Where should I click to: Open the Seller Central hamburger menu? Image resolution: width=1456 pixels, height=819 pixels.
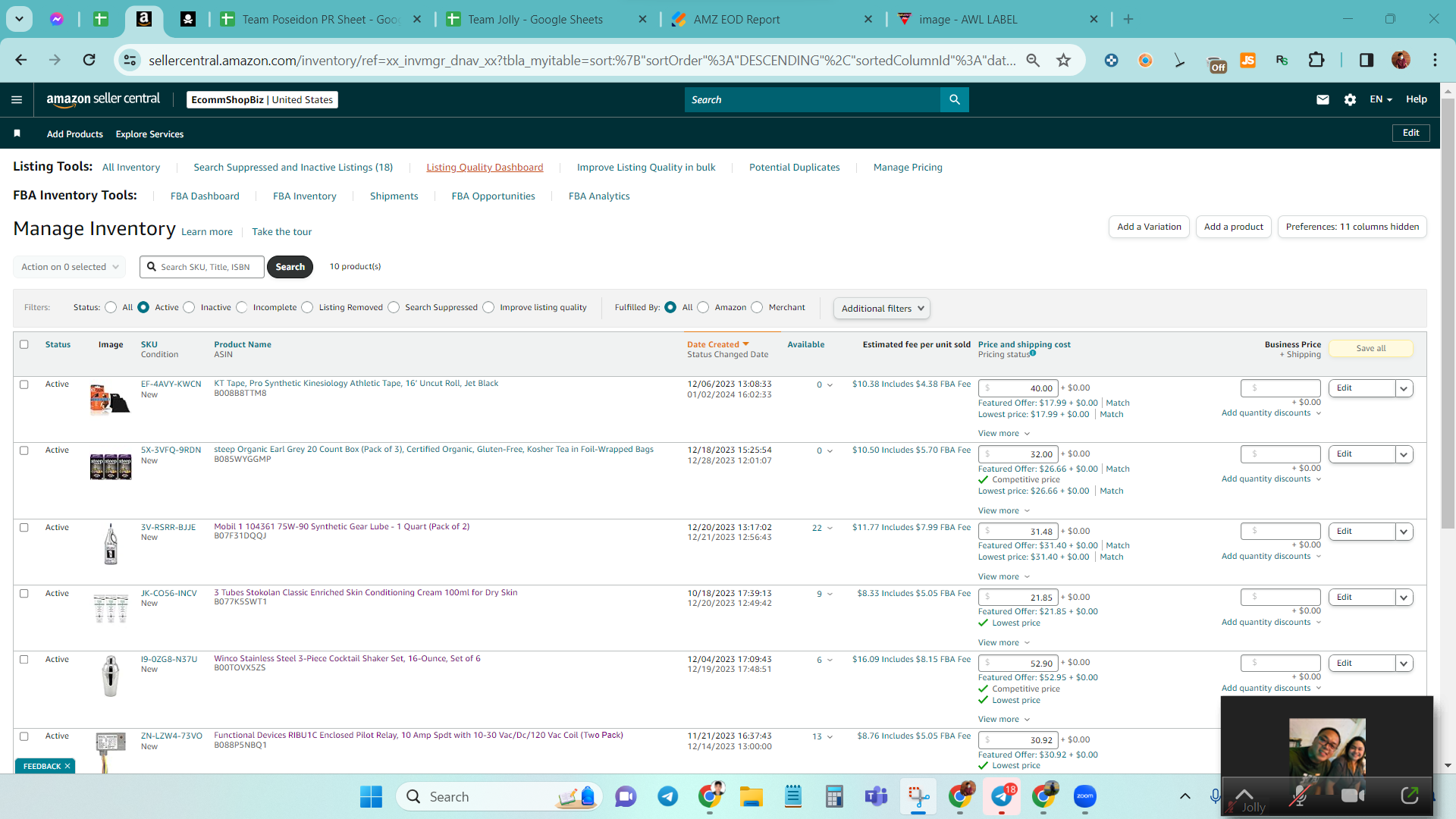tap(17, 99)
